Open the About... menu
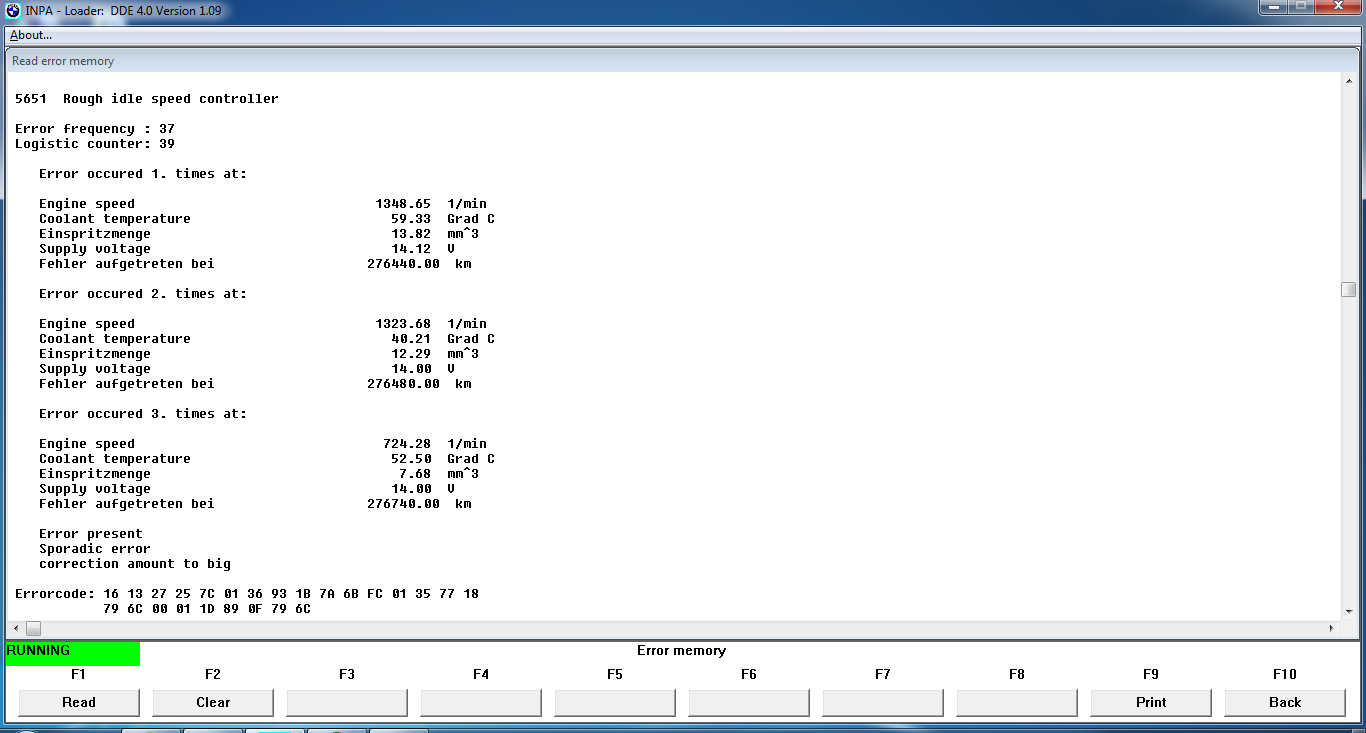Viewport: 1366px width, 733px height. (31, 35)
